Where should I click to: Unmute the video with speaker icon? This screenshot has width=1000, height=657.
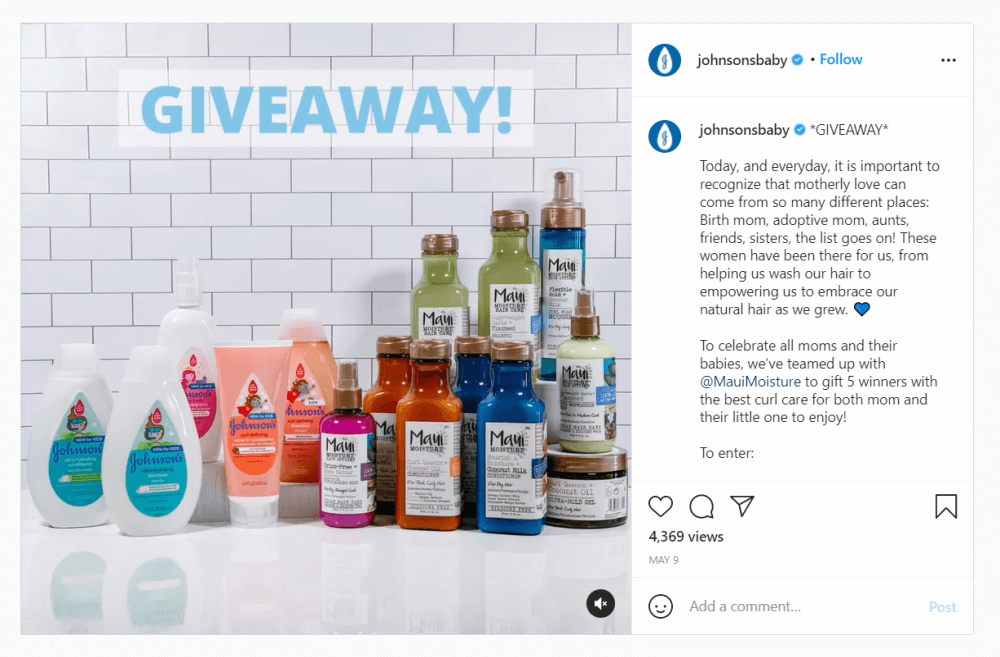click(600, 603)
